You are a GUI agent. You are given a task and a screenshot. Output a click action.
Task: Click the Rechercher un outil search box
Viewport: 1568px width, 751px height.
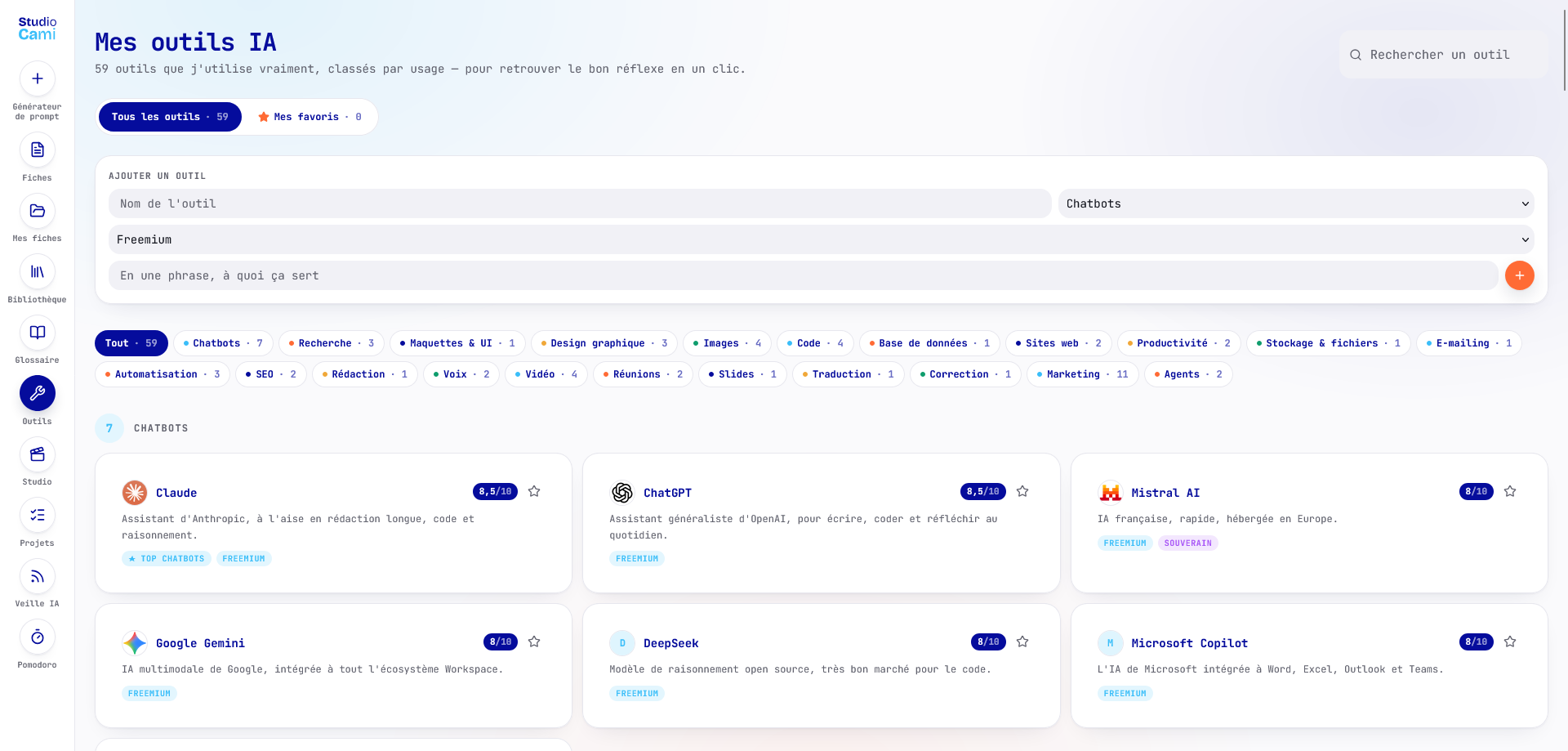point(1443,55)
